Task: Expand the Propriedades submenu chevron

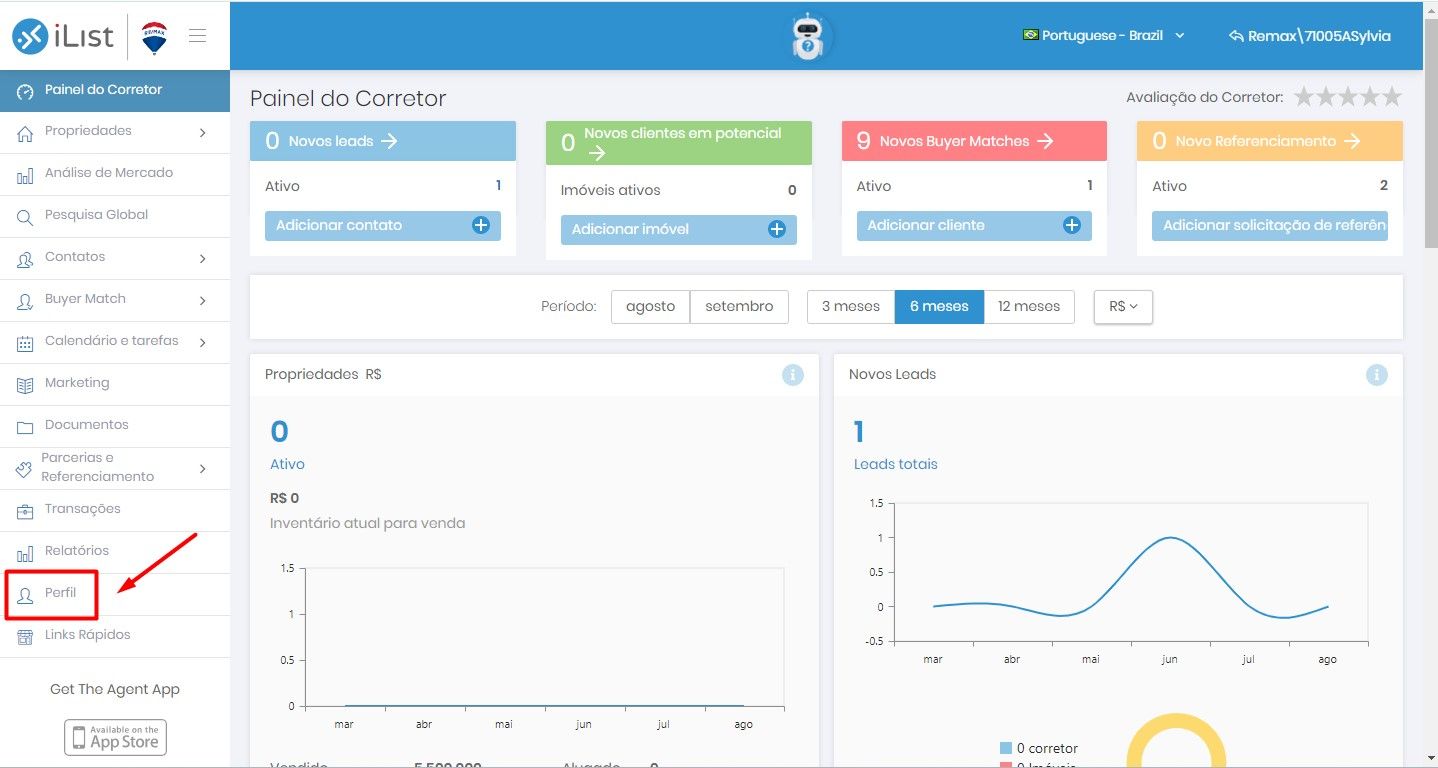Action: [x=202, y=132]
